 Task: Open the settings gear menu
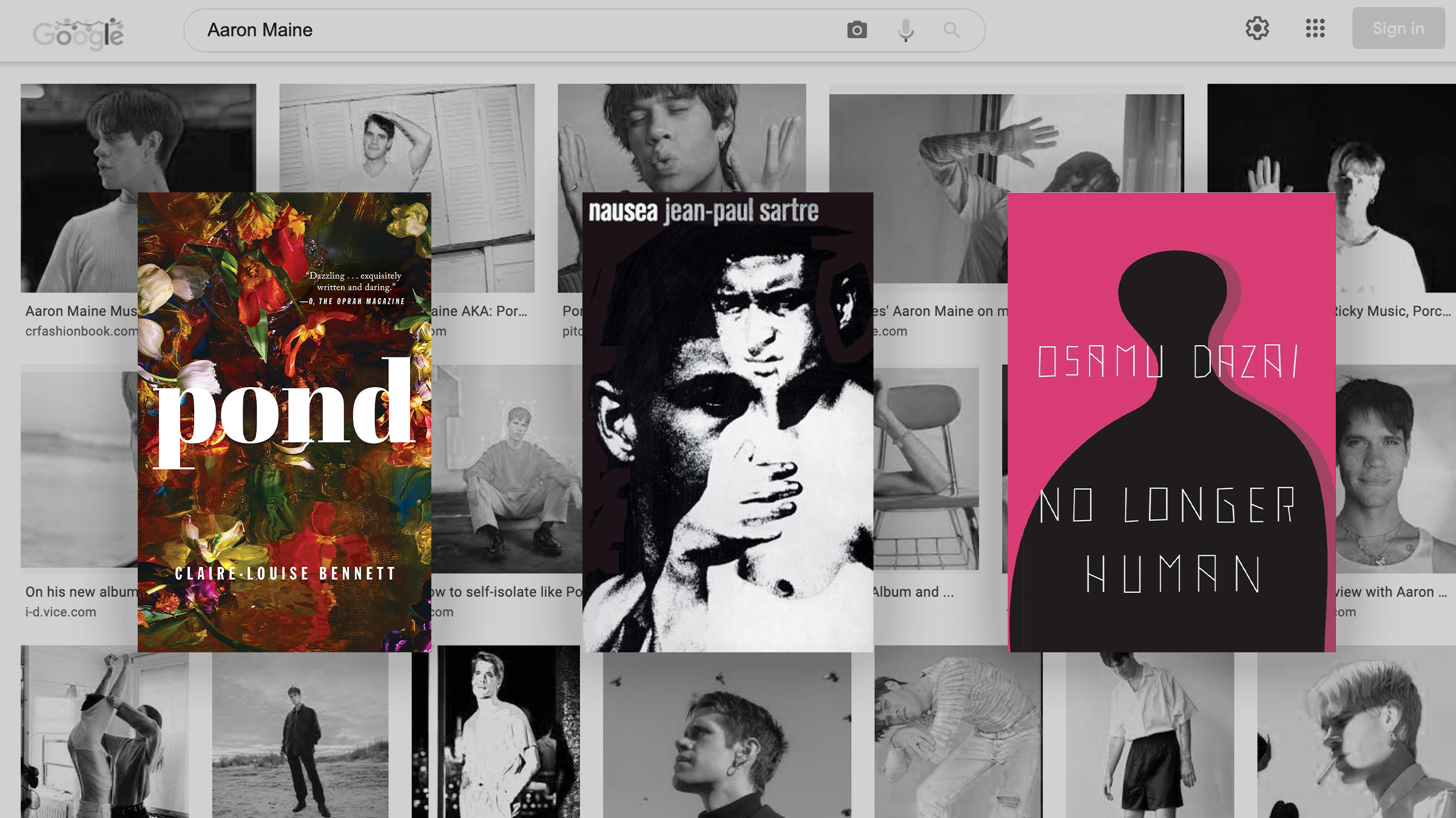[1258, 28]
